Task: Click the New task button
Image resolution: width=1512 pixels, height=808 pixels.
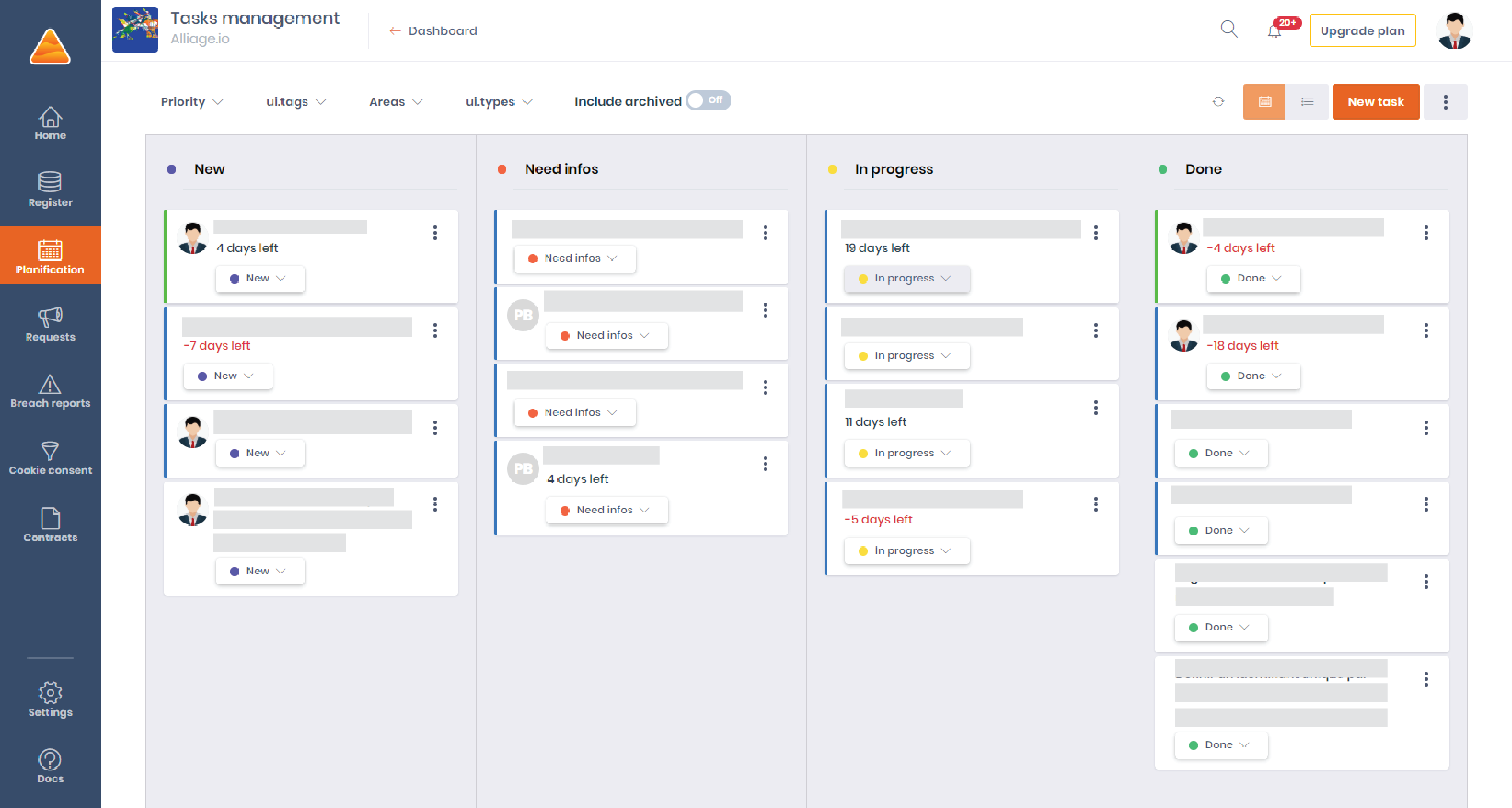Action: pos(1375,102)
